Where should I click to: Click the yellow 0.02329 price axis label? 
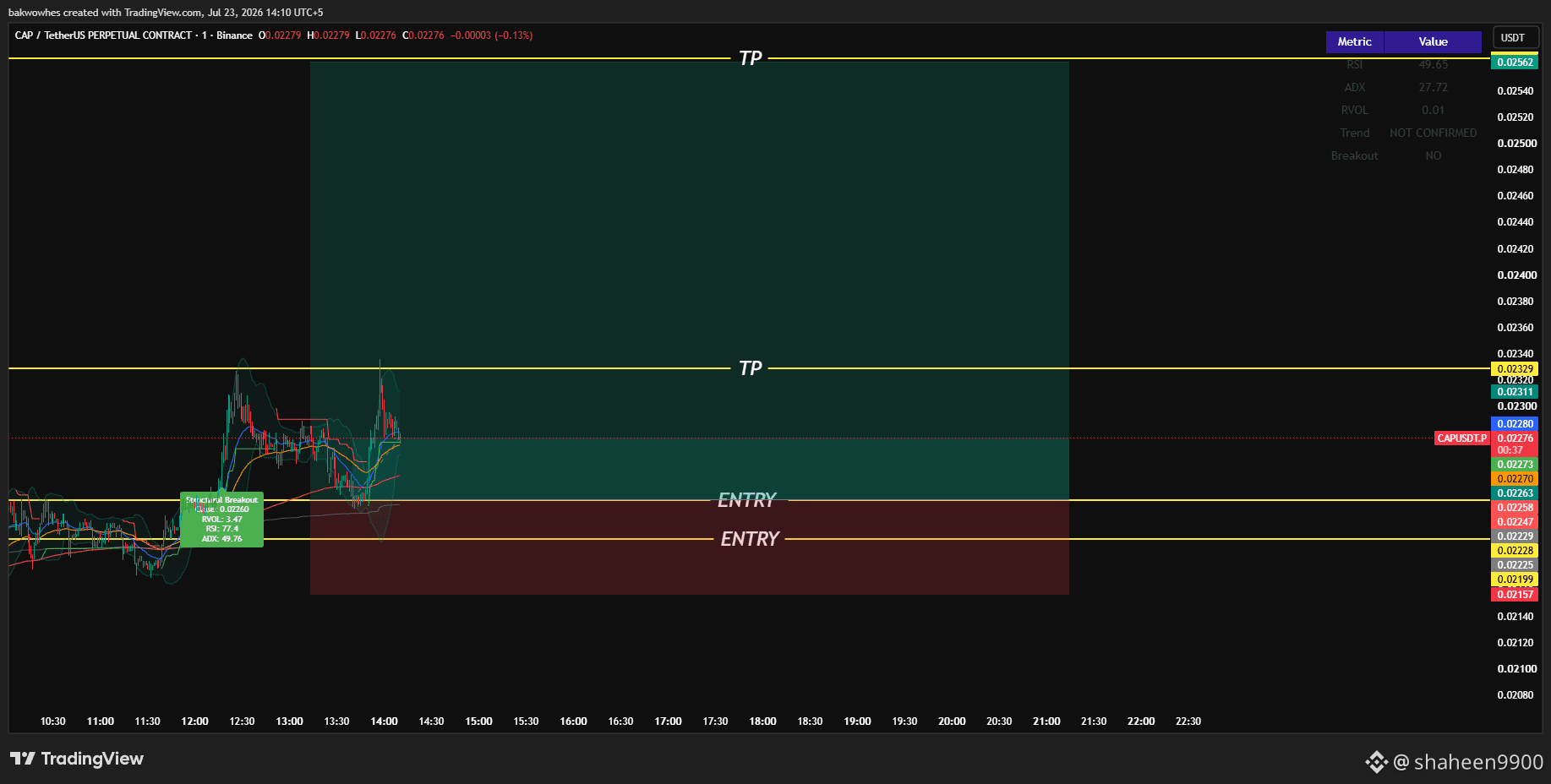(x=1515, y=369)
